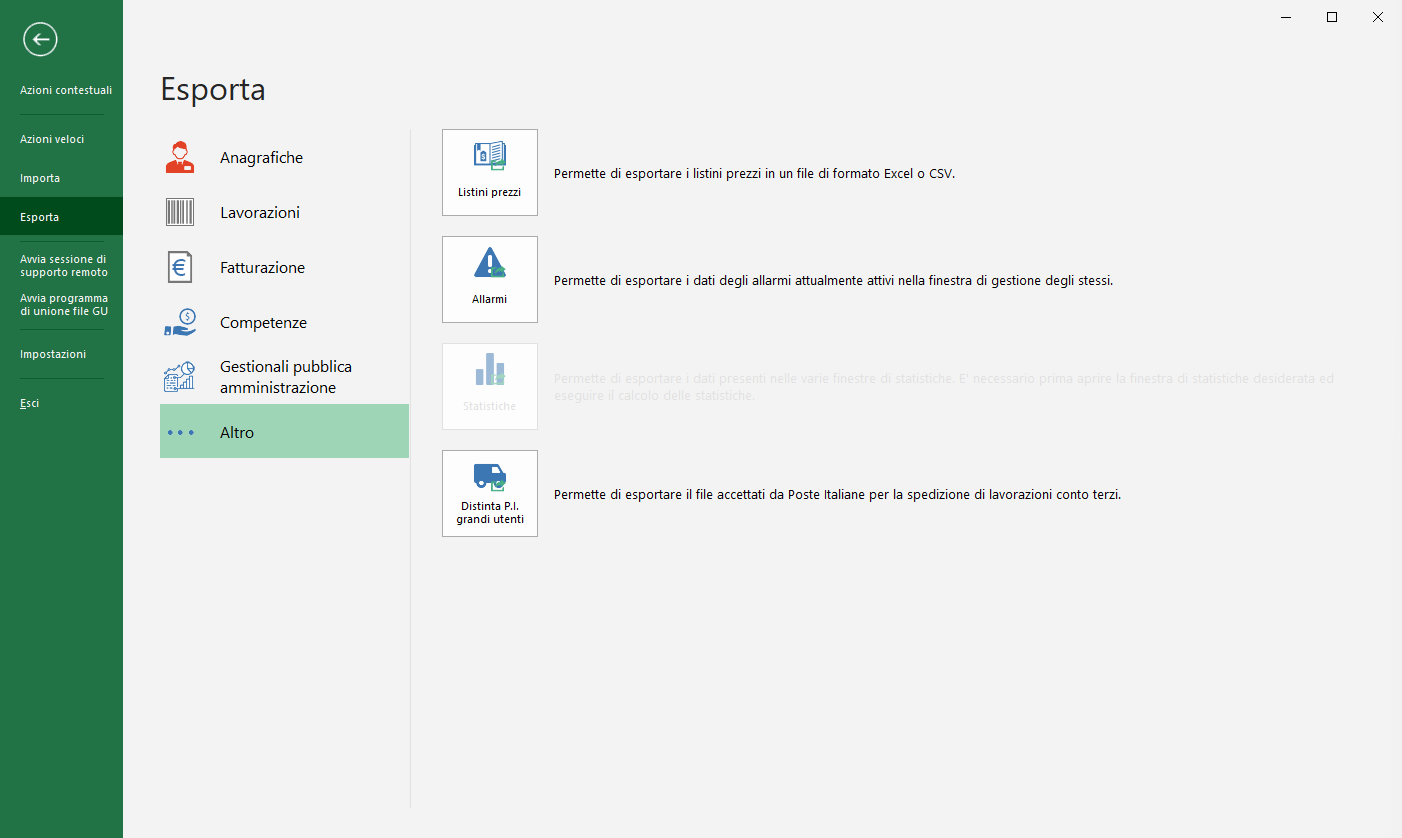Launch Avvia programma di unione file GU
The width and height of the screenshot is (1402, 838).
coord(64,304)
